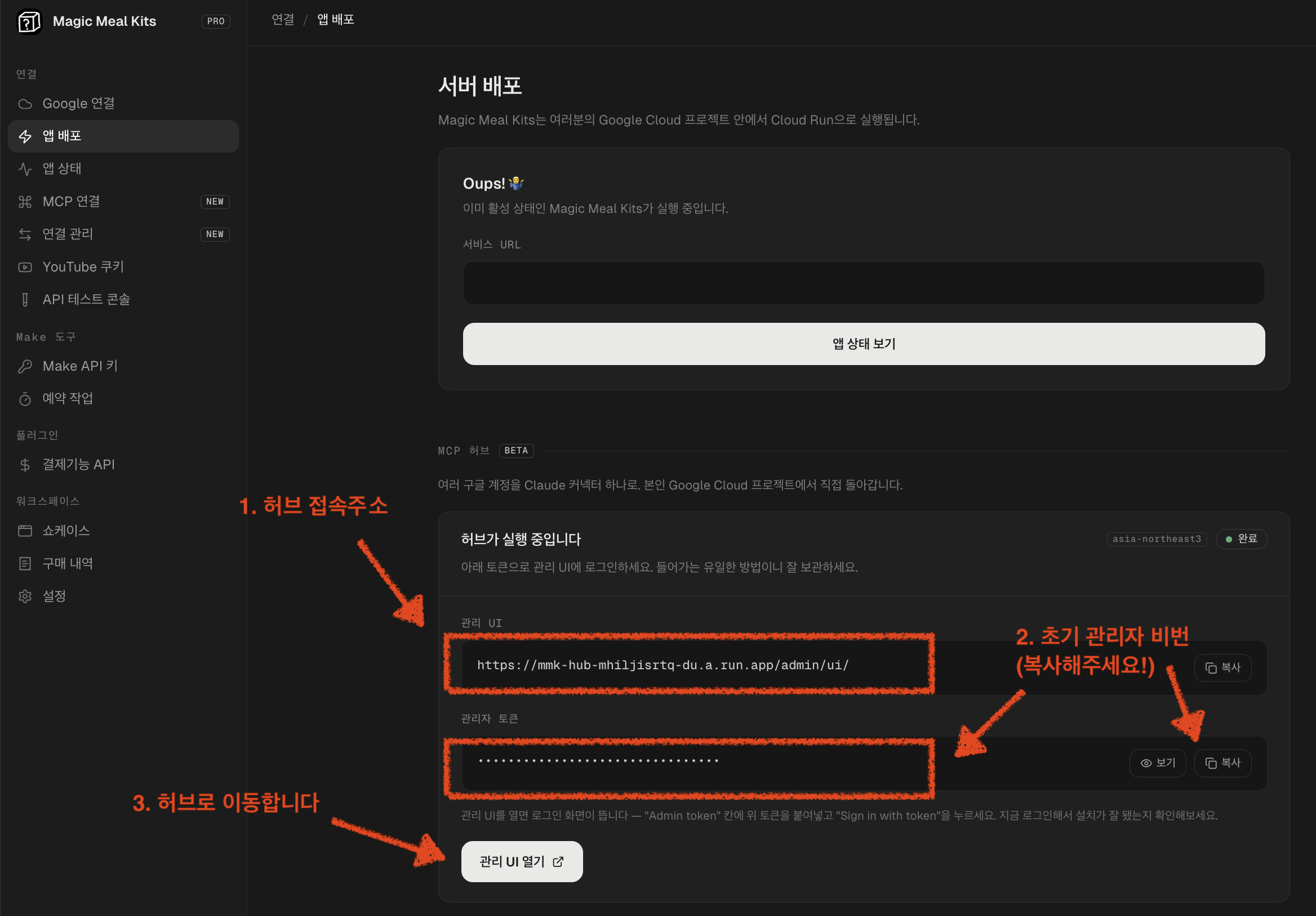The width and height of the screenshot is (1316, 916).
Task: Click the 앱 상태 보기 button
Action: pyautogui.click(x=864, y=344)
